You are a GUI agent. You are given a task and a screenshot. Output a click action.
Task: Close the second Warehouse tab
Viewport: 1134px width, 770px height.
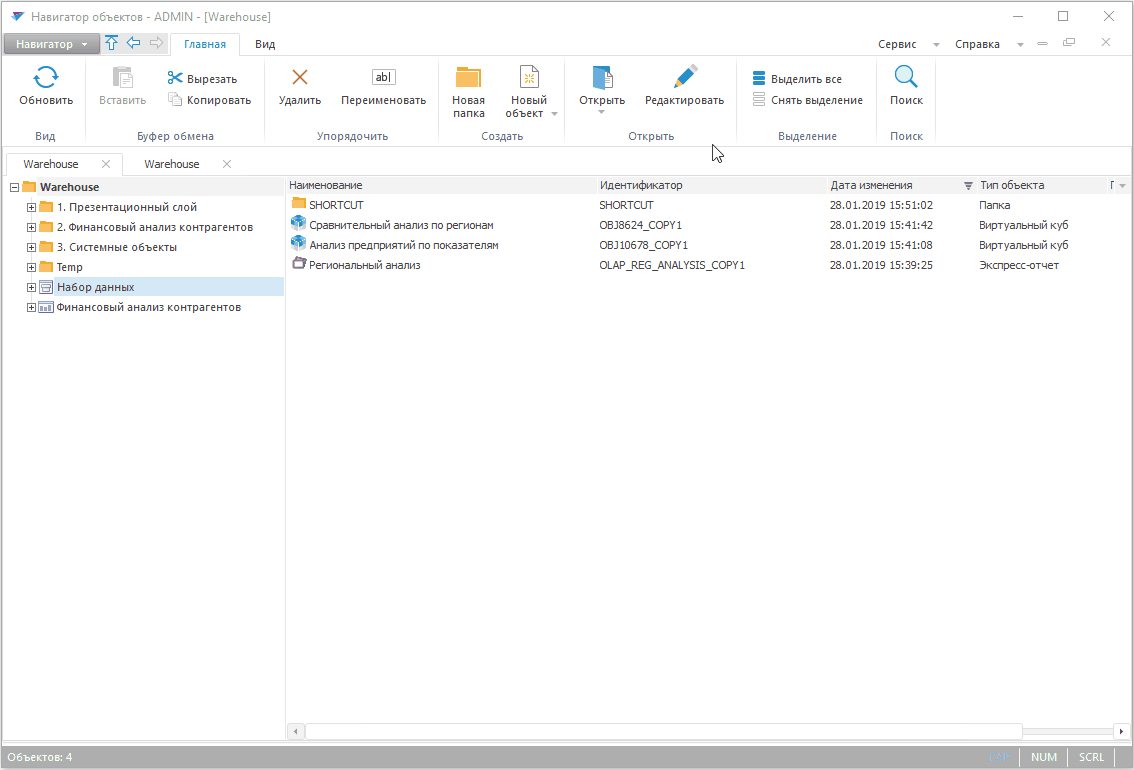tap(227, 164)
